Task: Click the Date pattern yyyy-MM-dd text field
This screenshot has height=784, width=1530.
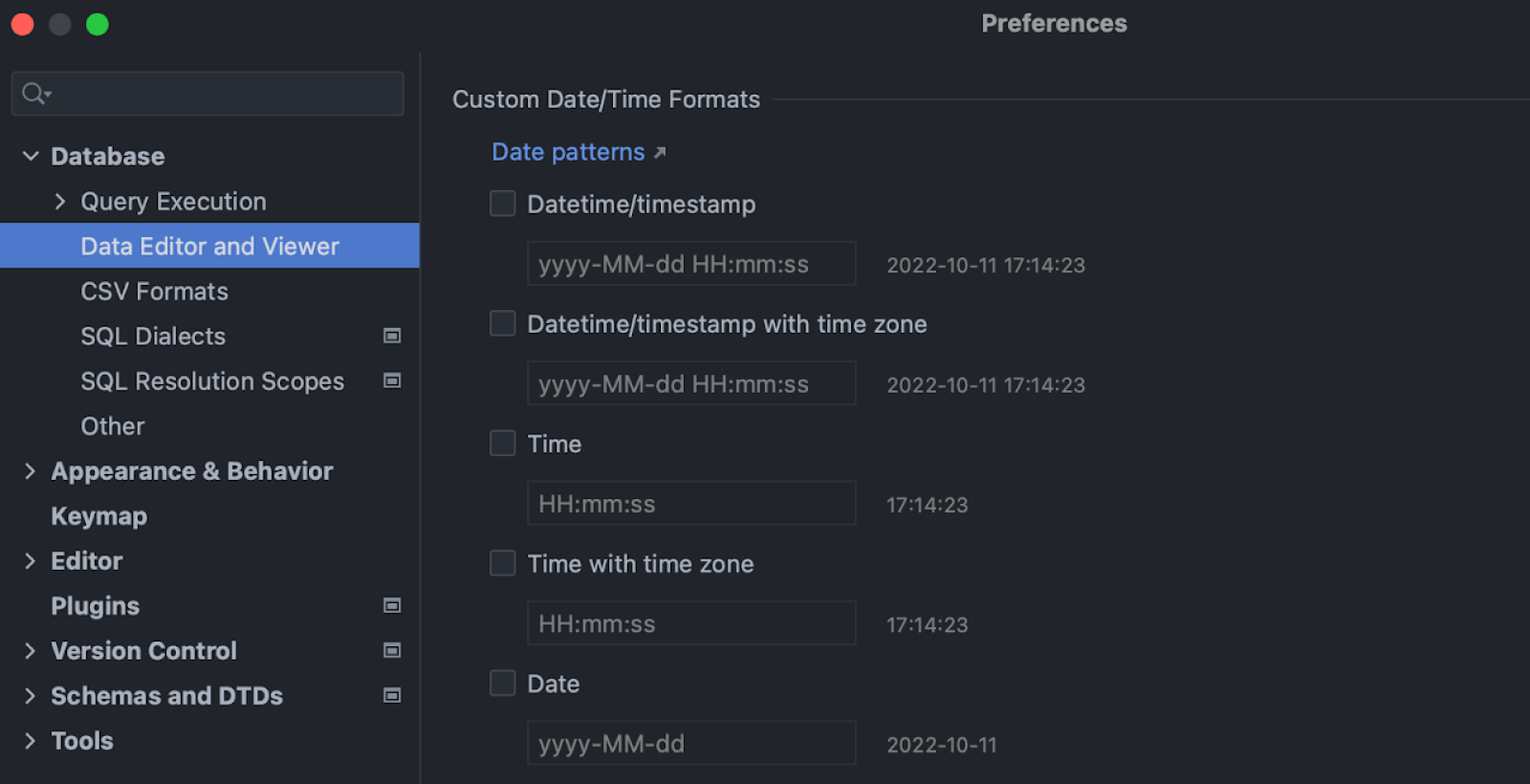Action: pyautogui.click(x=690, y=743)
